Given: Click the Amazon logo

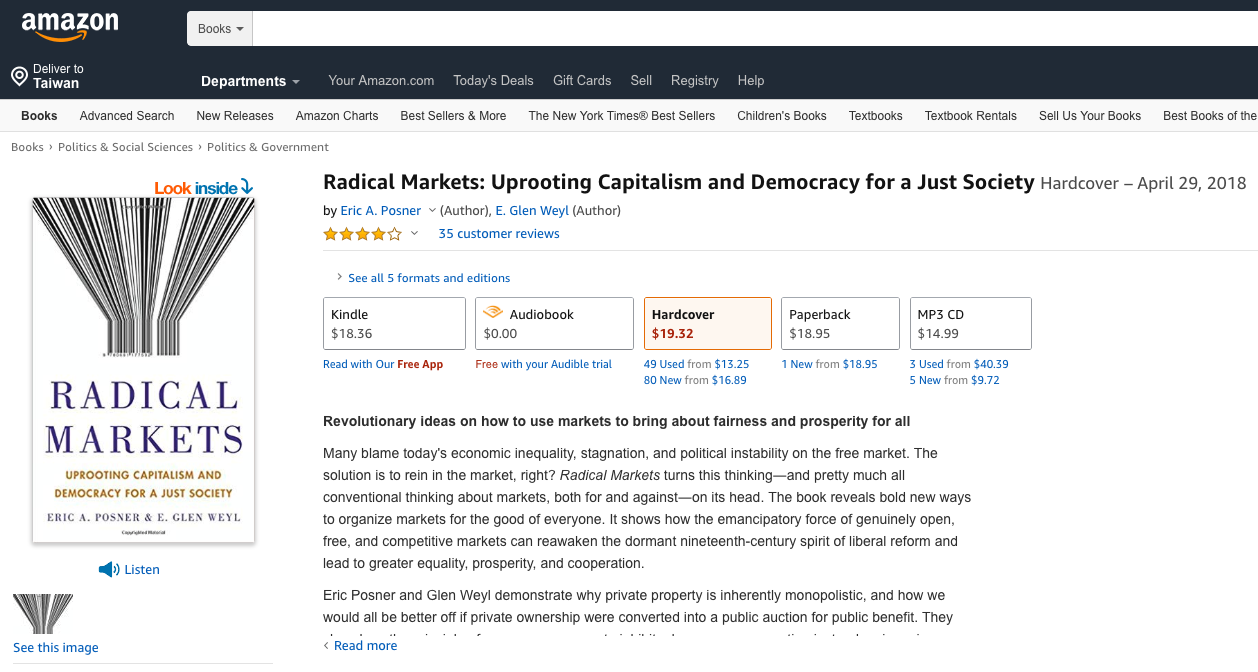Looking at the screenshot, I should pyautogui.click(x=70, y=26).
